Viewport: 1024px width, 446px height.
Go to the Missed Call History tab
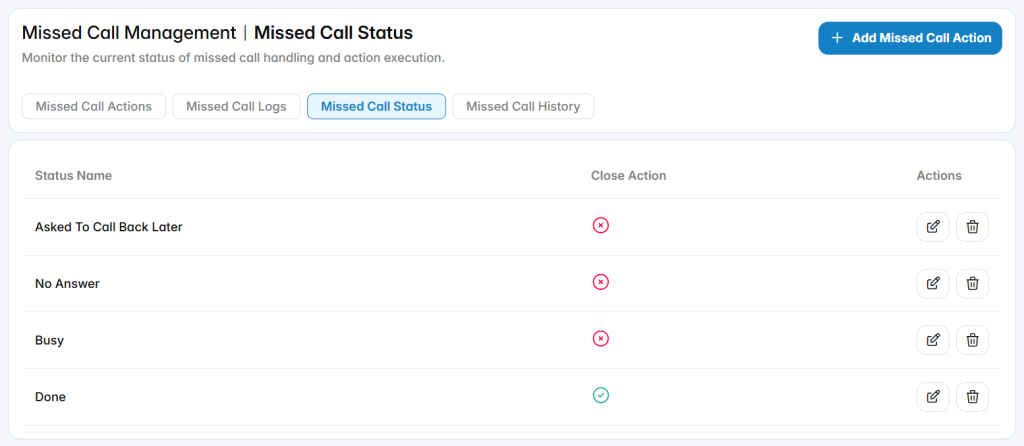click(x=523, y=106)
